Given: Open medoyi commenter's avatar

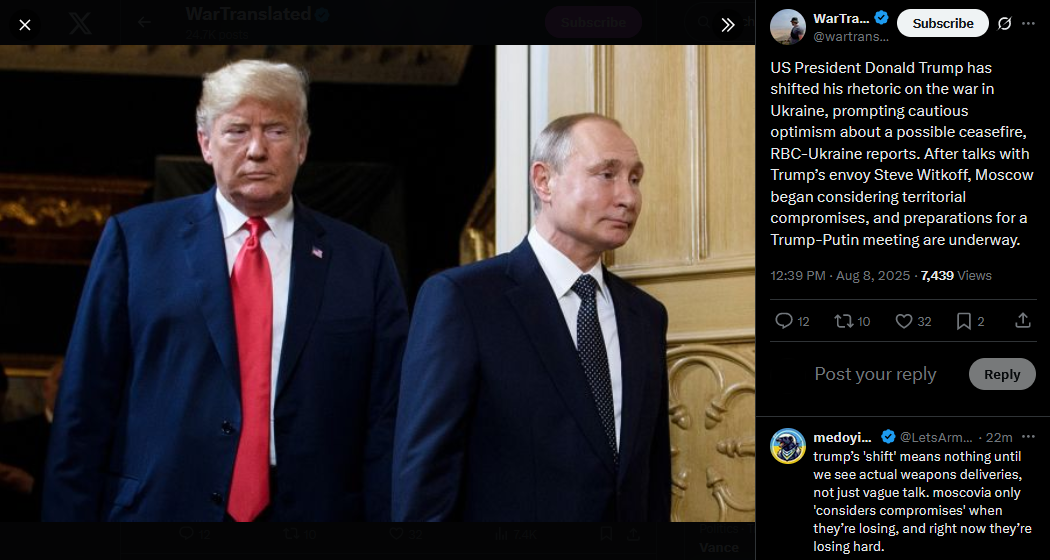Looking at the screenshot, I should tap(788, 446).
